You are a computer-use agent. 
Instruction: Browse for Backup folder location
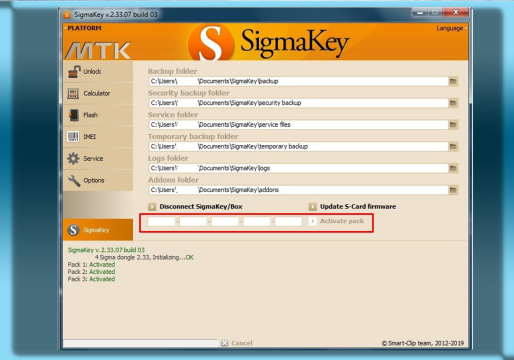point(453,81)
